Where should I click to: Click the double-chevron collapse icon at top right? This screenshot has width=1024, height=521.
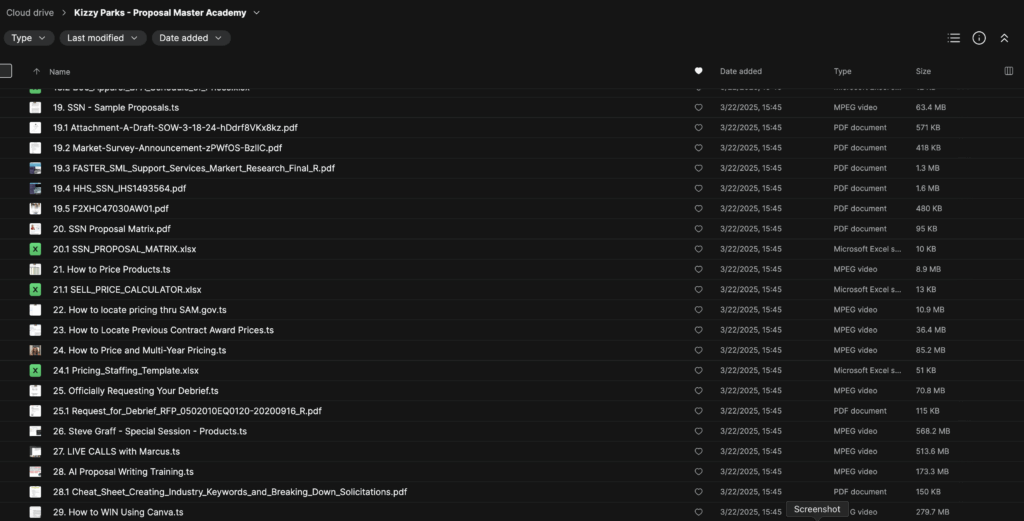pyautogui.click(x=1004, y=38)
